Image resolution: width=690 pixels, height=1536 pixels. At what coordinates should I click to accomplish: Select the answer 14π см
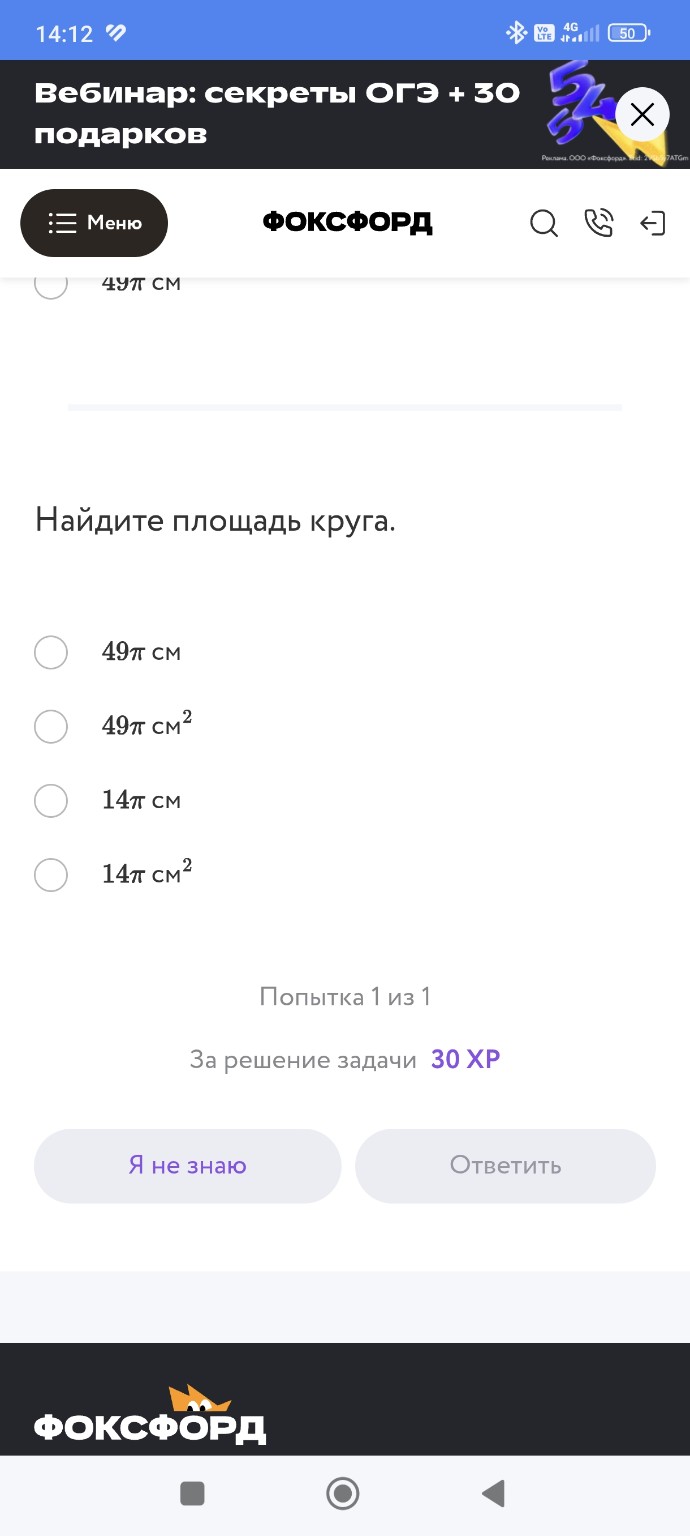coord(51,801)
